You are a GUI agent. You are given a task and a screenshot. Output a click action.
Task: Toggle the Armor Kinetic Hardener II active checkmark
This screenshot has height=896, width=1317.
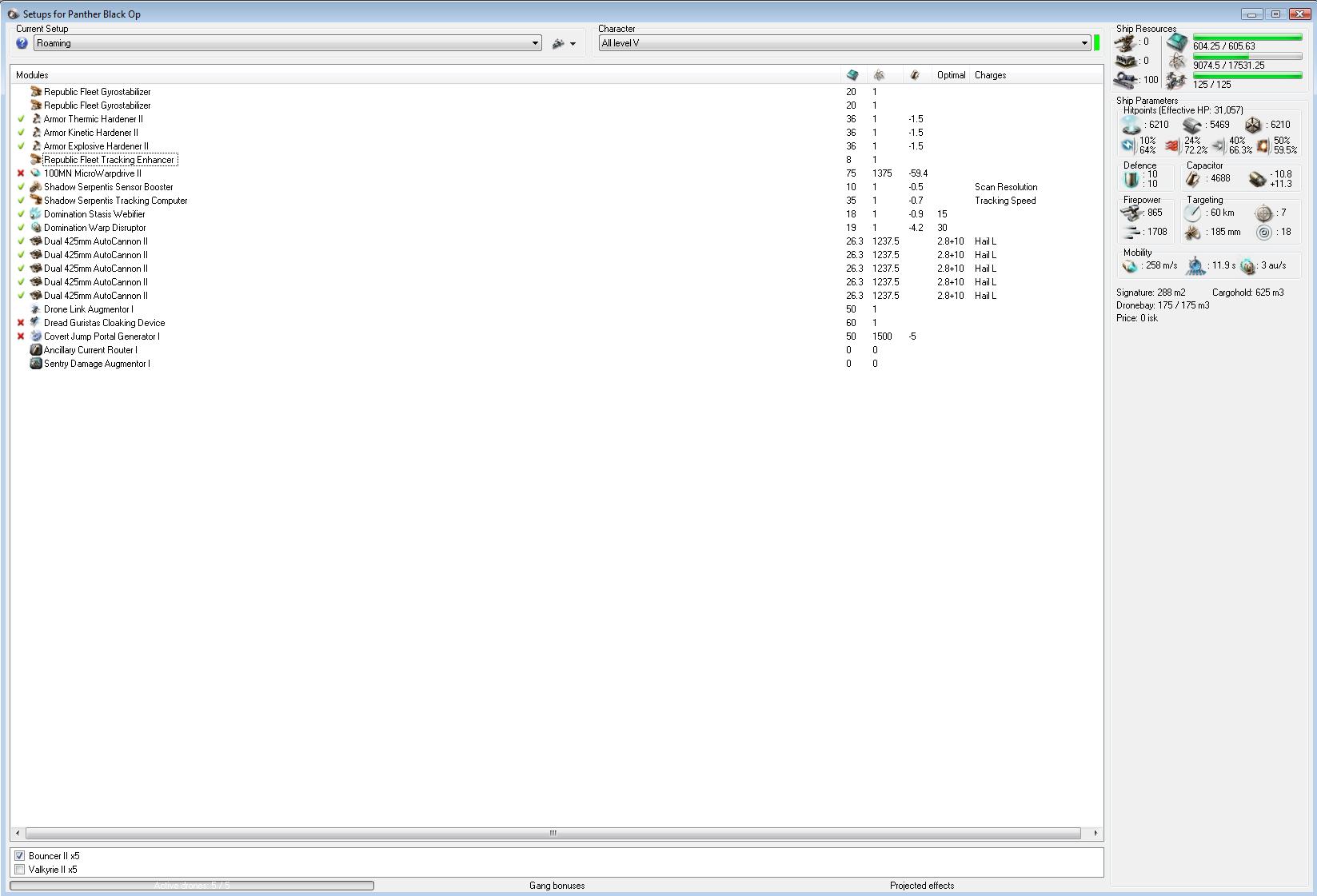pyautogui.click(x=22, y=133)
